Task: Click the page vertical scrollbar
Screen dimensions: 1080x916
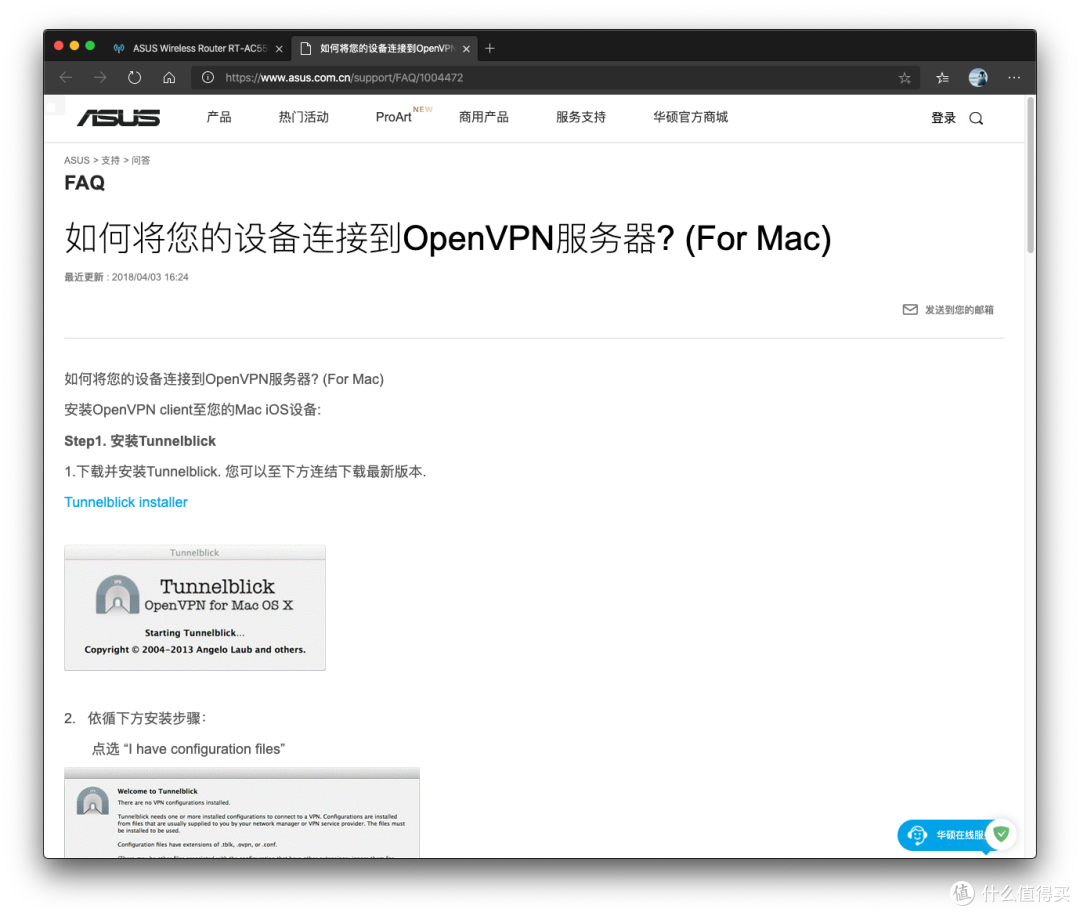Action: point(1030,176)
